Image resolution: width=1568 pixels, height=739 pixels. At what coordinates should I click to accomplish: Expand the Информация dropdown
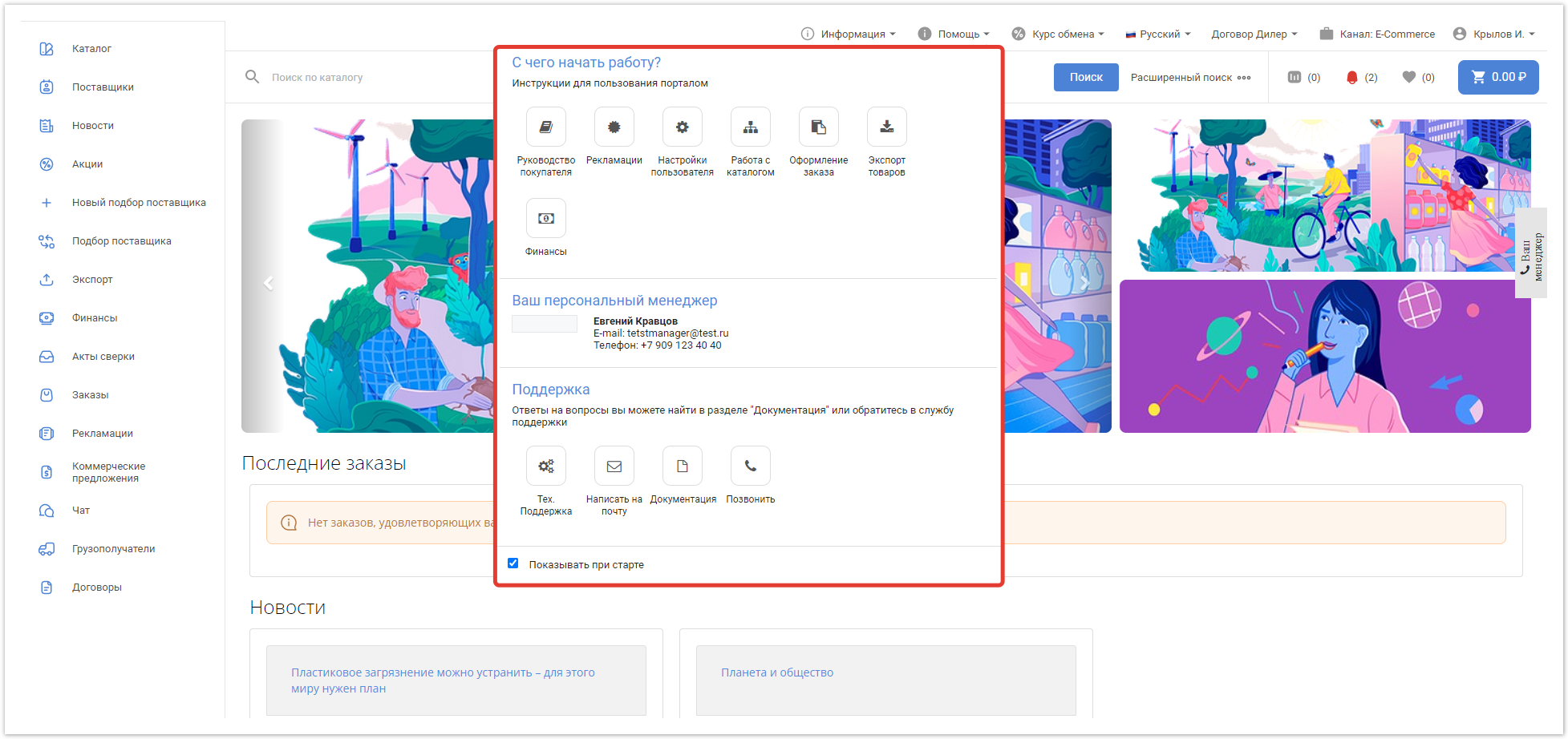click(849, 34)
